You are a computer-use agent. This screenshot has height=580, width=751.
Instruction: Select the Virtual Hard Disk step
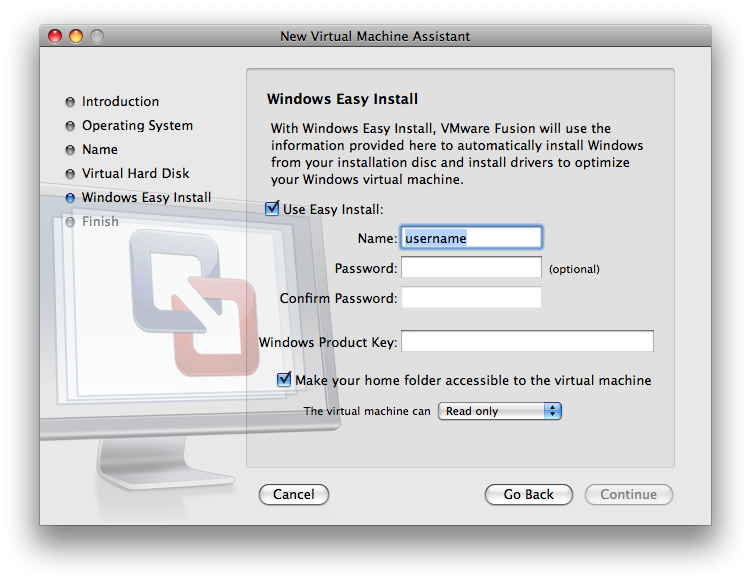pos(136,173)
